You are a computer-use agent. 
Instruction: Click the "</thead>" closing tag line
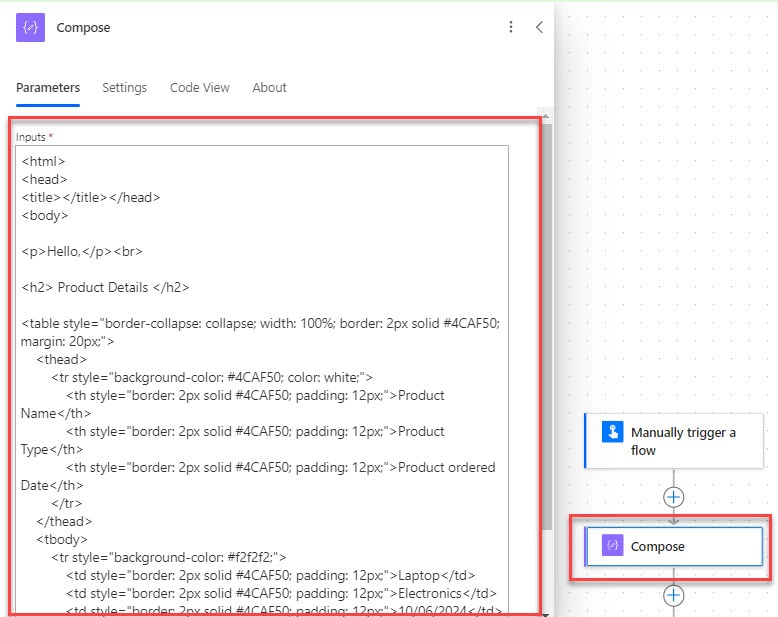64,522
